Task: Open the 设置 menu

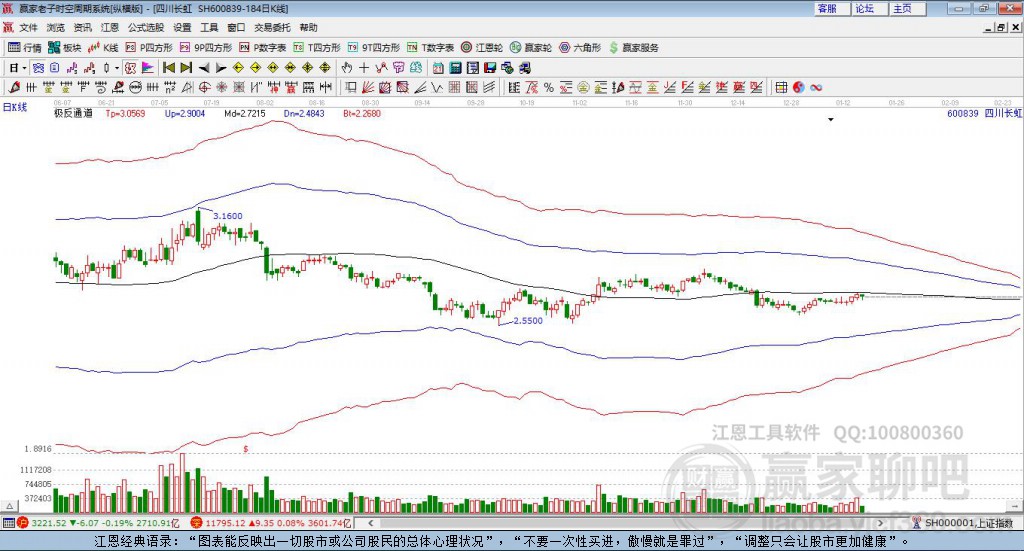Action: click(182, 27)
